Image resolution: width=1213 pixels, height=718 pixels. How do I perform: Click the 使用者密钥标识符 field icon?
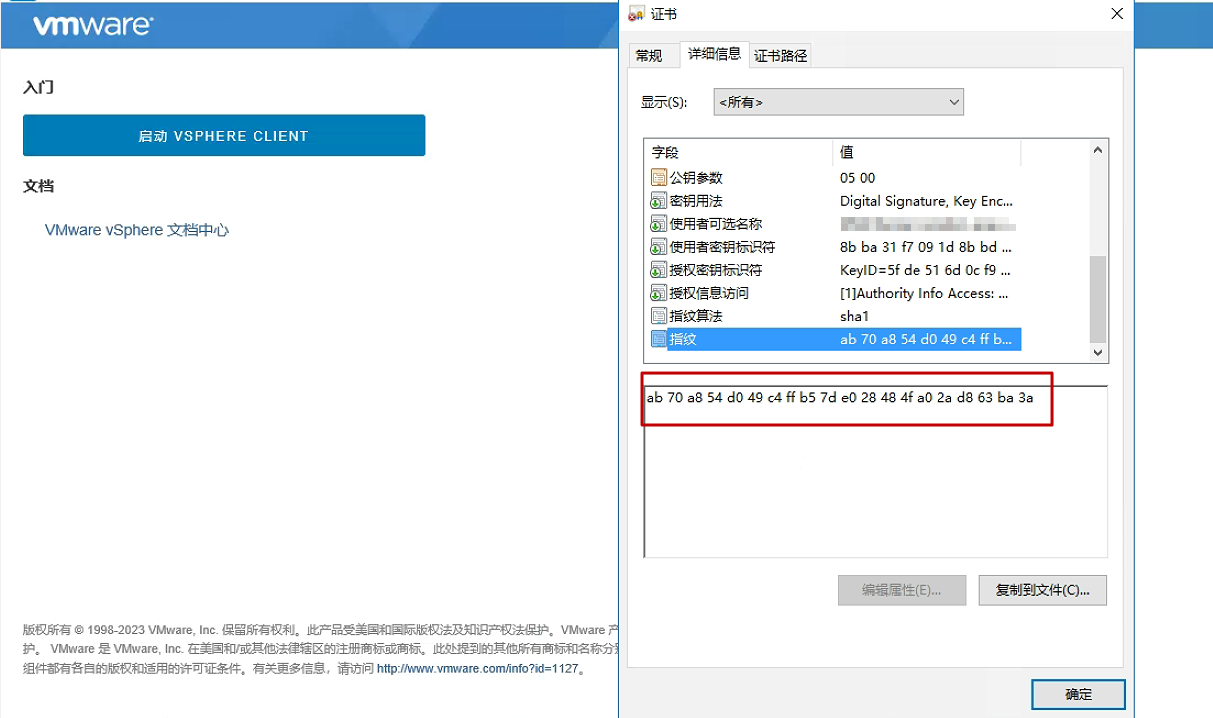pos(658,247)
